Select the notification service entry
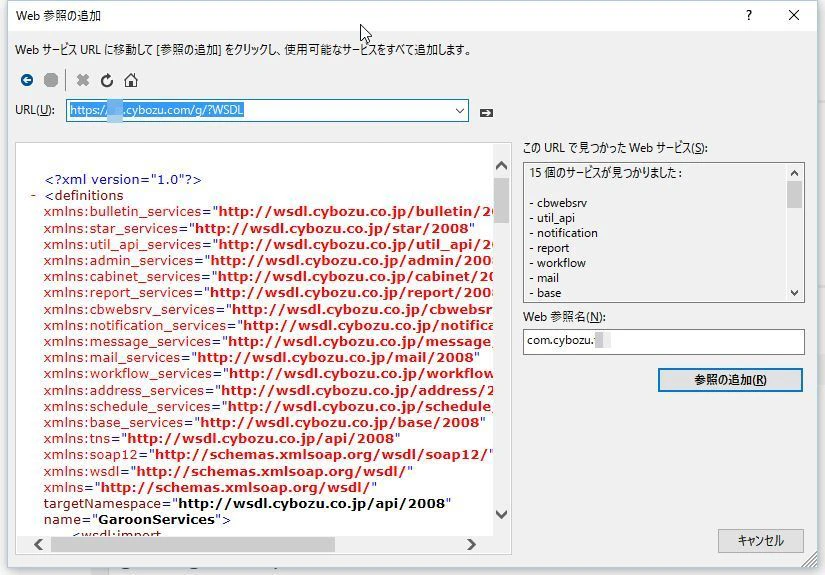 click(x=564, y=233)
